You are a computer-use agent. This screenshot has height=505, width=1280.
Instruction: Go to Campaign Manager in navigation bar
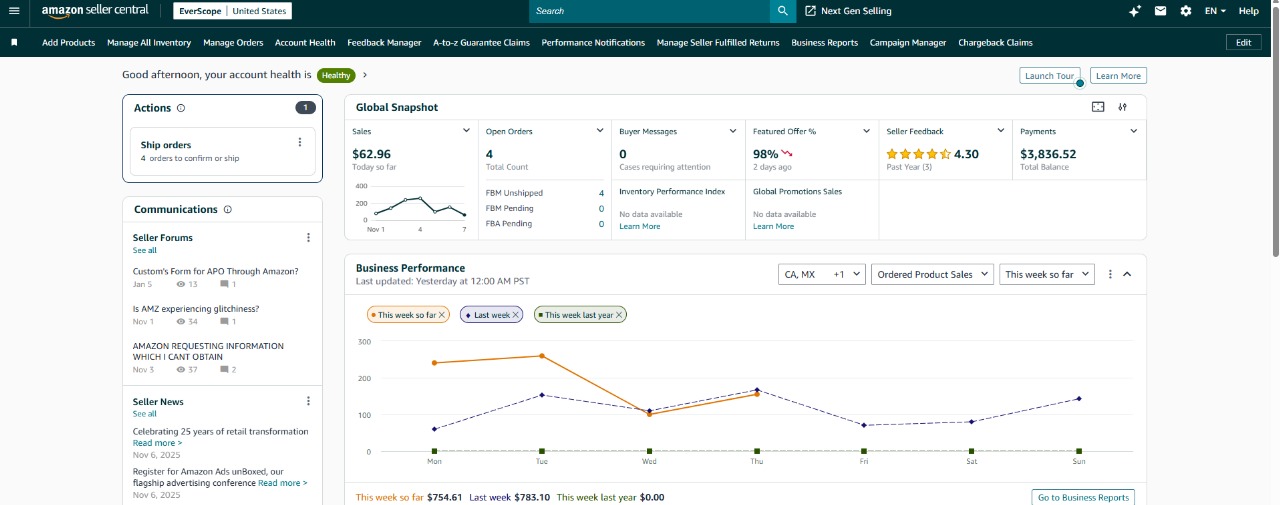tap(908, 43)
